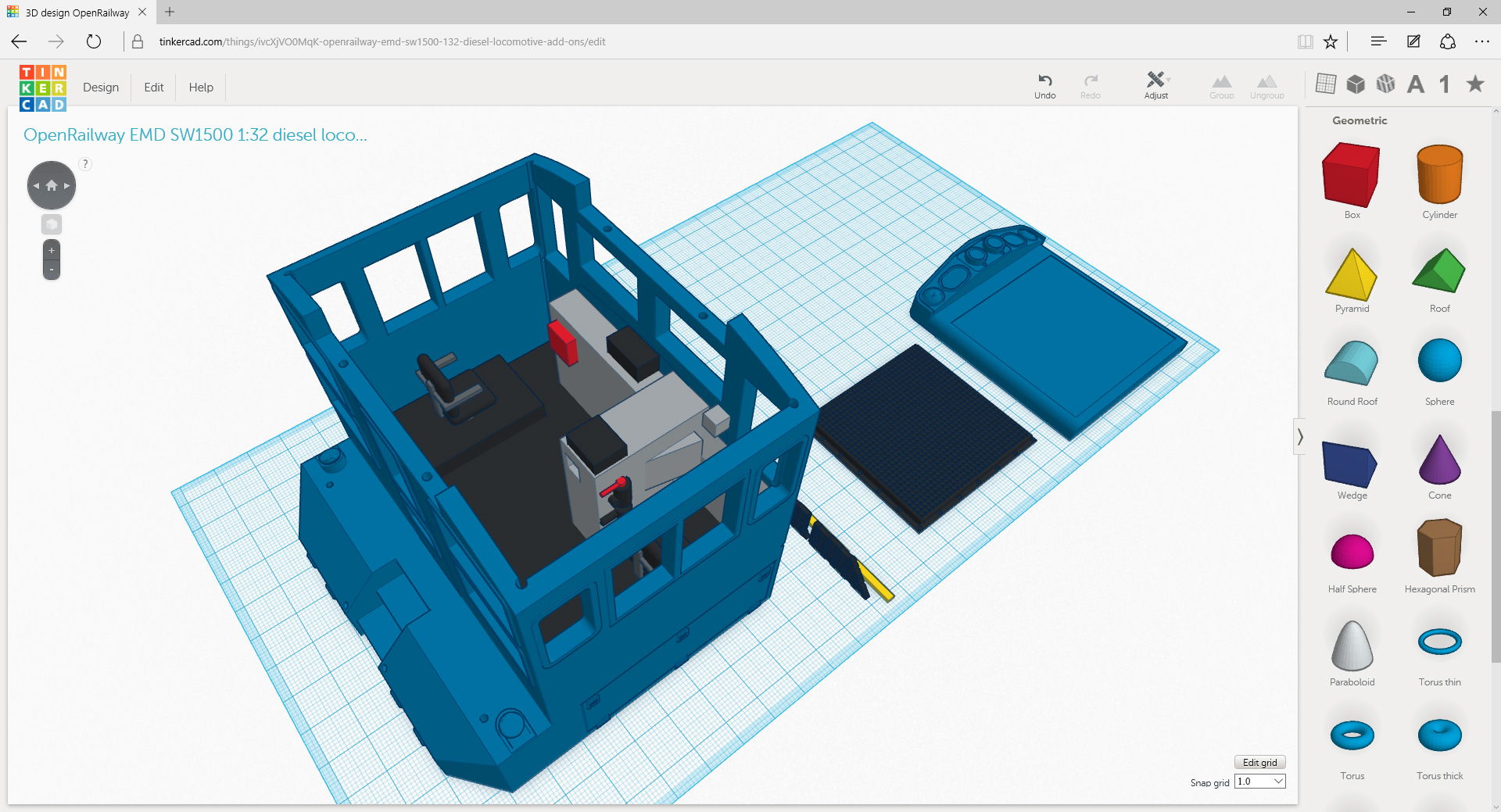Click the Make a Web Note icon
Screen dimensions: 1501x812
click(1413, 41)
